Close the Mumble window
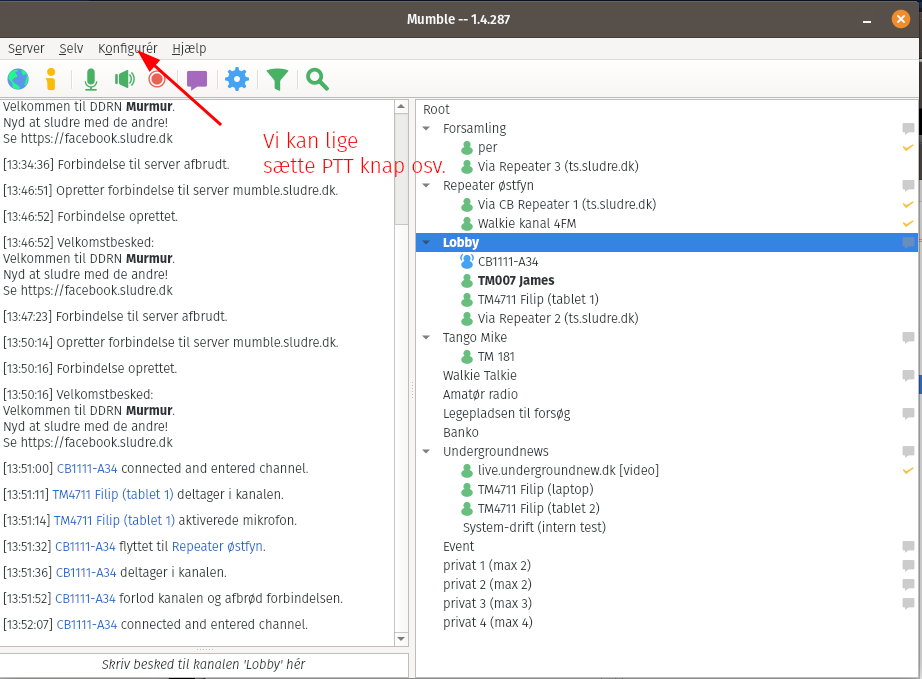This screenshot has width=922, height=679. 900,19
